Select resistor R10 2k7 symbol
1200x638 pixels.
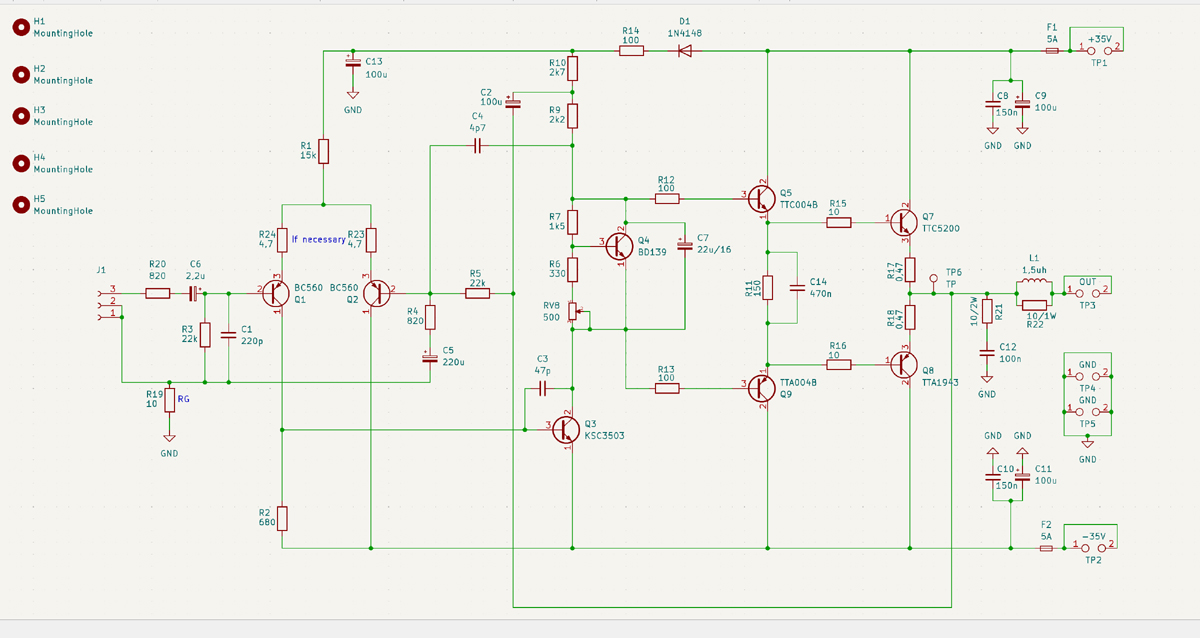pyautogui.click(x=572, y=69)
